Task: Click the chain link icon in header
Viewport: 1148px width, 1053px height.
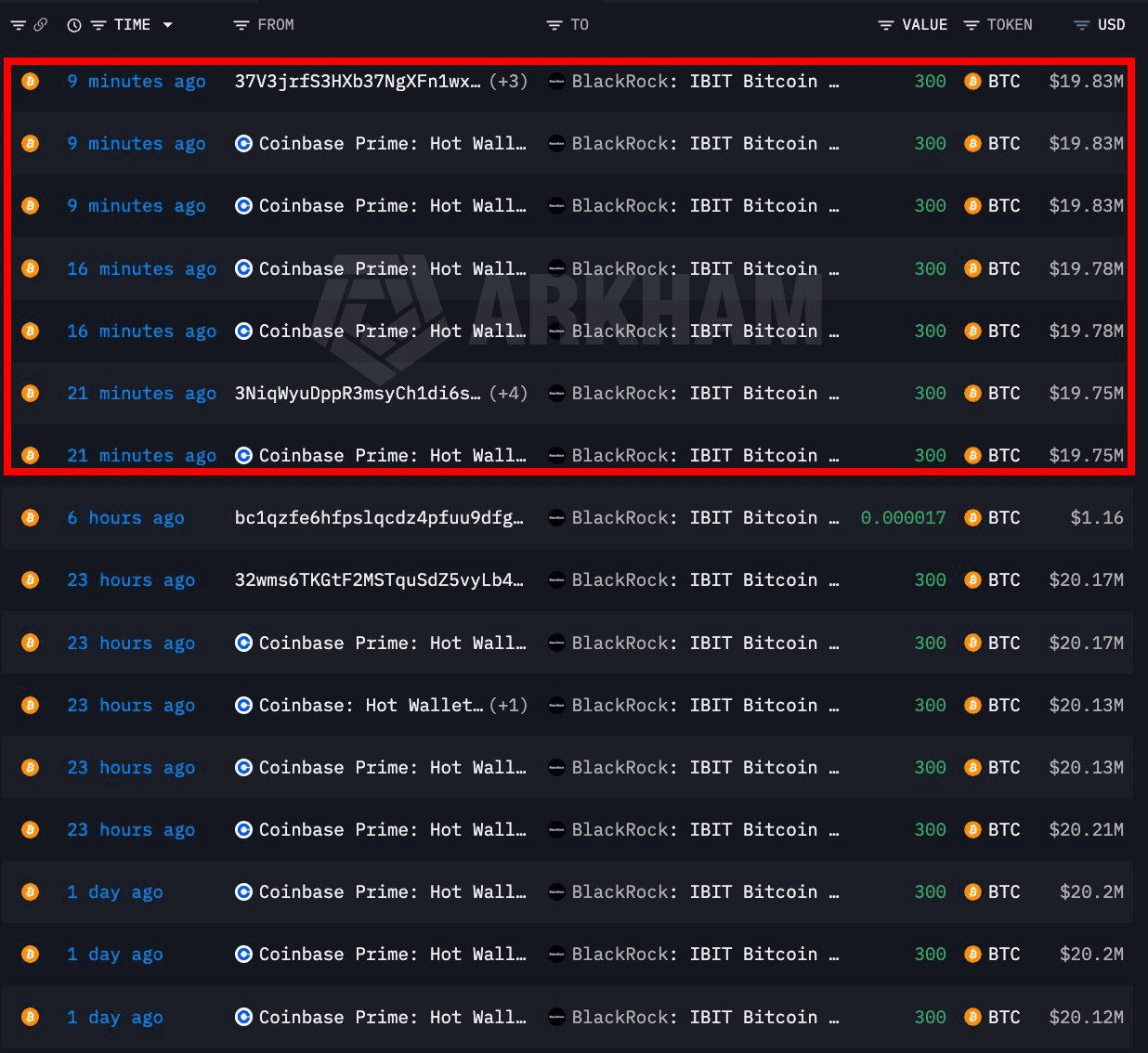Action: tap(40, 25)
